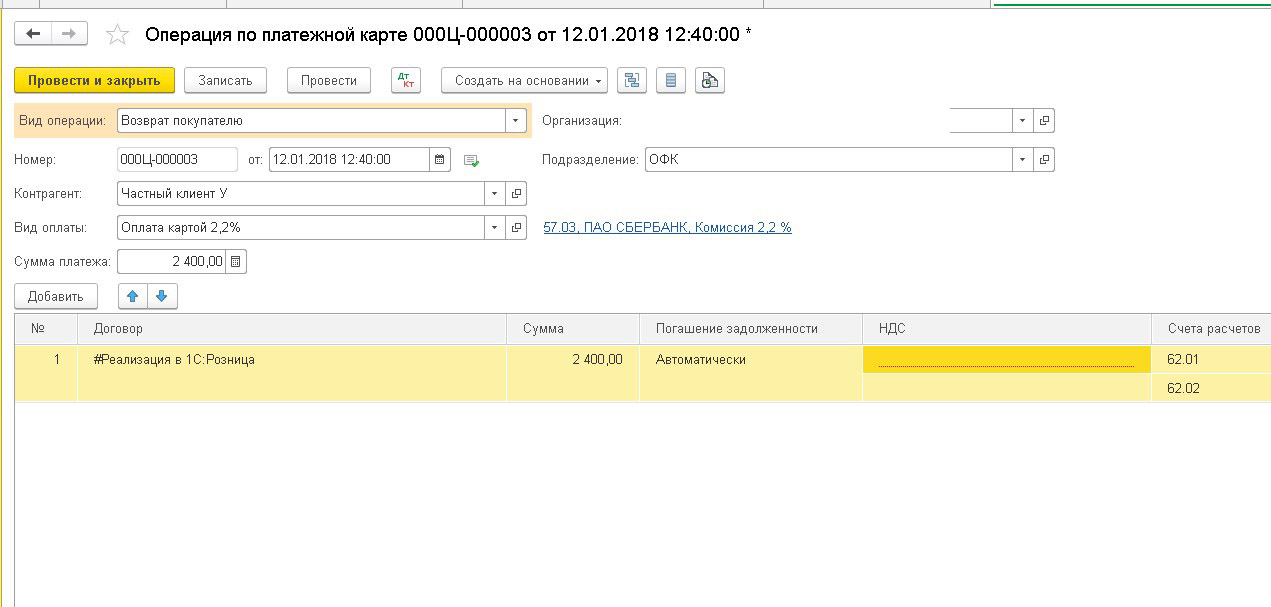The width and height of the screenshot is (1271, 607).
Task: Open the document structure (related documents) icon
Action: [x=632, y=81]
